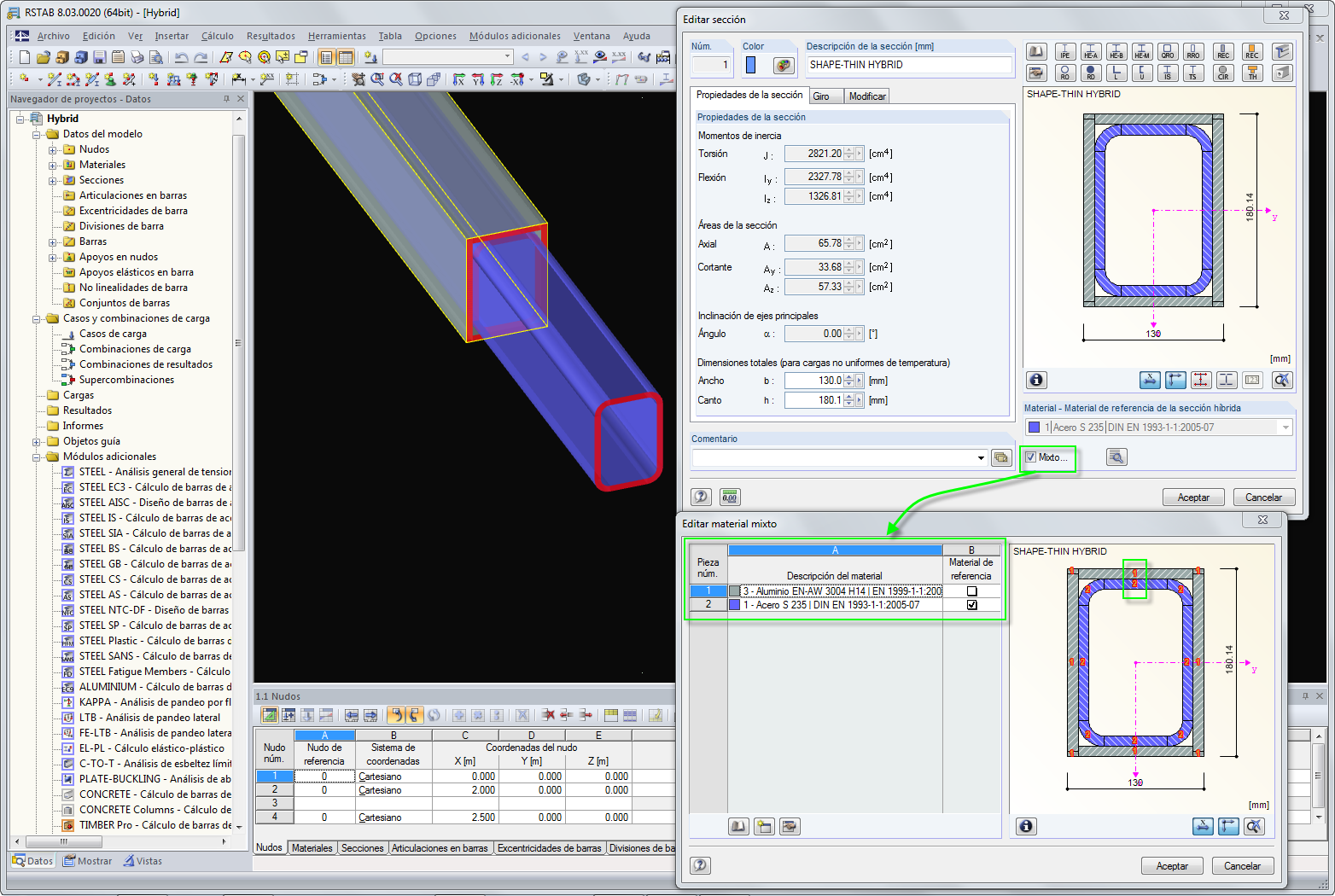Screen dimensions: 1335x896
Task: Click Aceptar in Editar material mixto dialog
Action: [x=1172, y=866]
